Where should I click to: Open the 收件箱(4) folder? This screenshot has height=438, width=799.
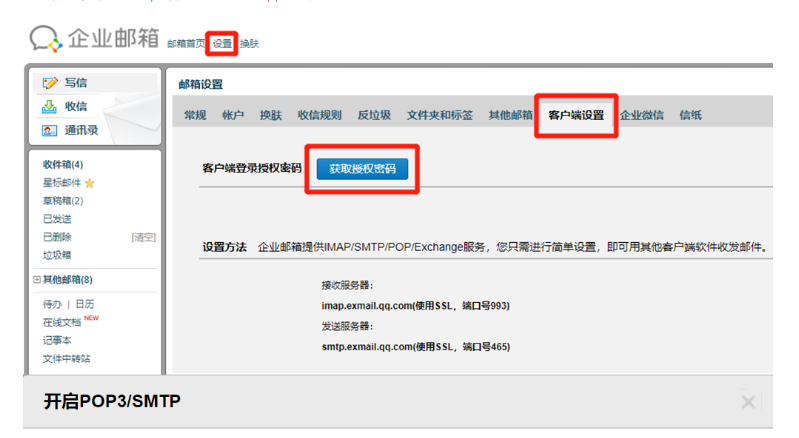63,164
